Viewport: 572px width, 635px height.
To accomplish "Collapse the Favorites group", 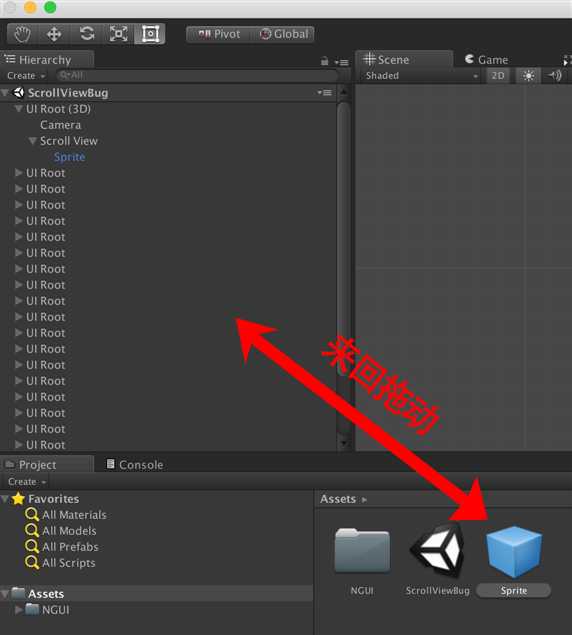I will point(5,499).
